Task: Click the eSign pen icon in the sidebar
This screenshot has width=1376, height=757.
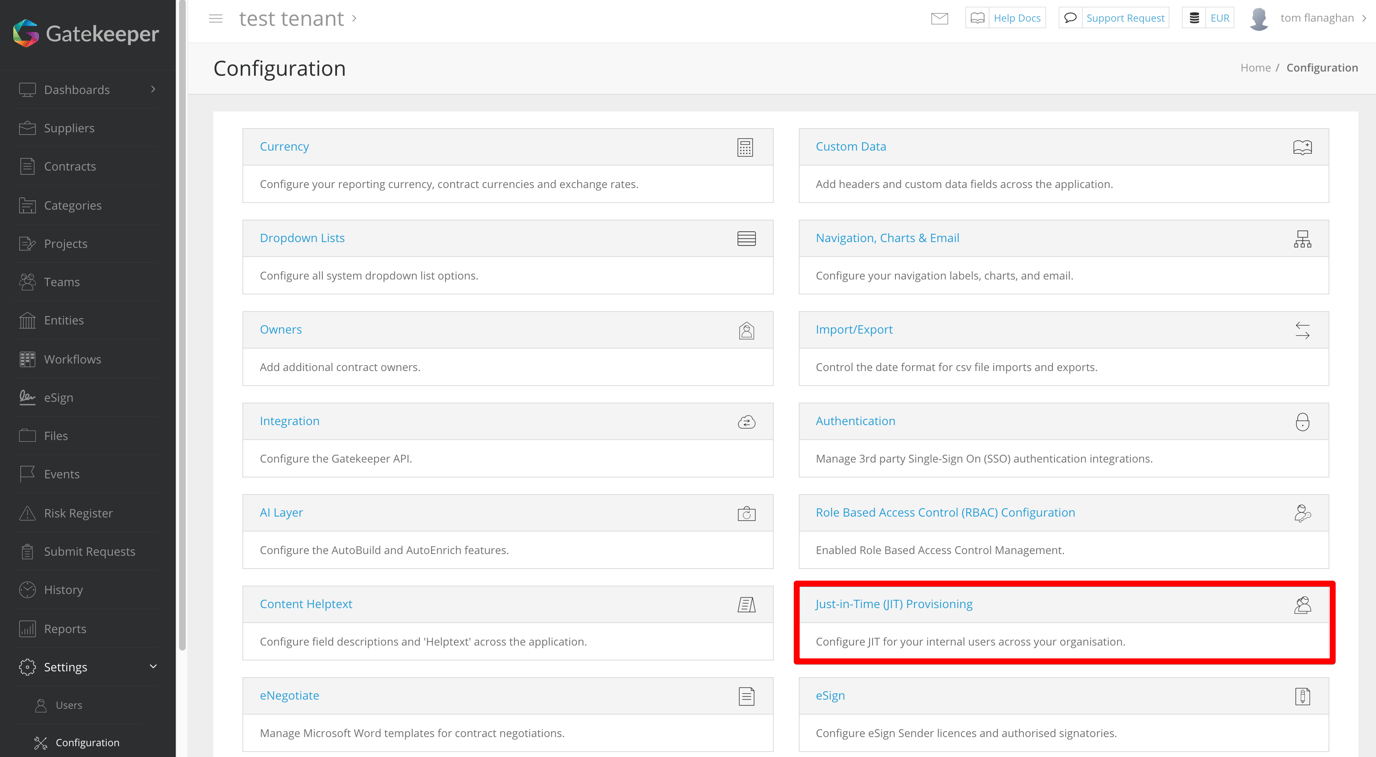Action: pyautogui.click(x=25, y=396)
